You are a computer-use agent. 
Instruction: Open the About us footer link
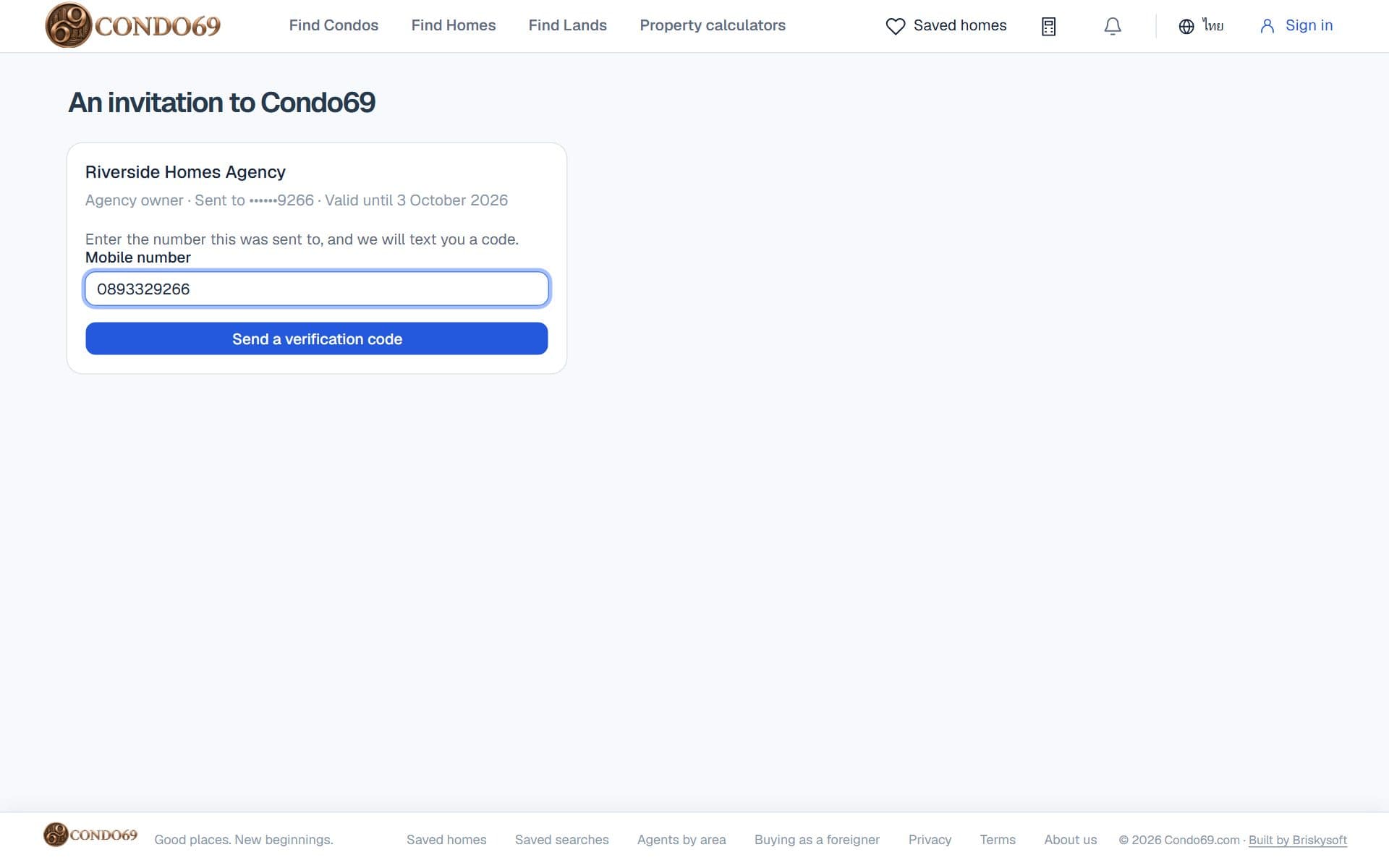1070,840
